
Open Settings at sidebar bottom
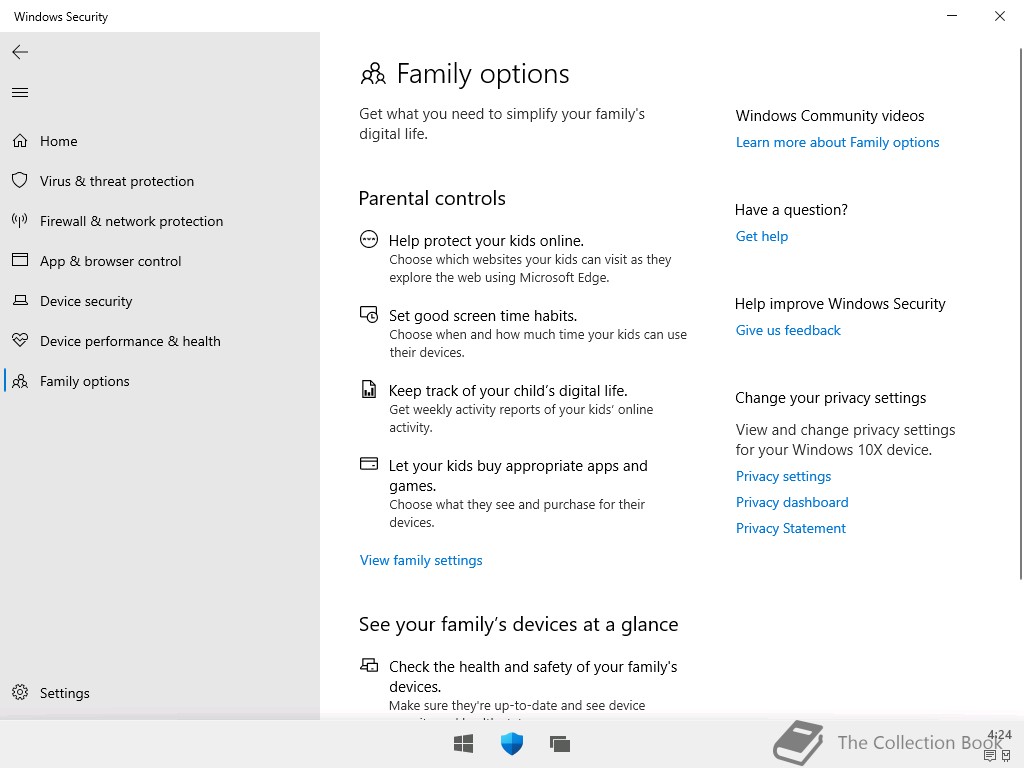tap(160, 692)
